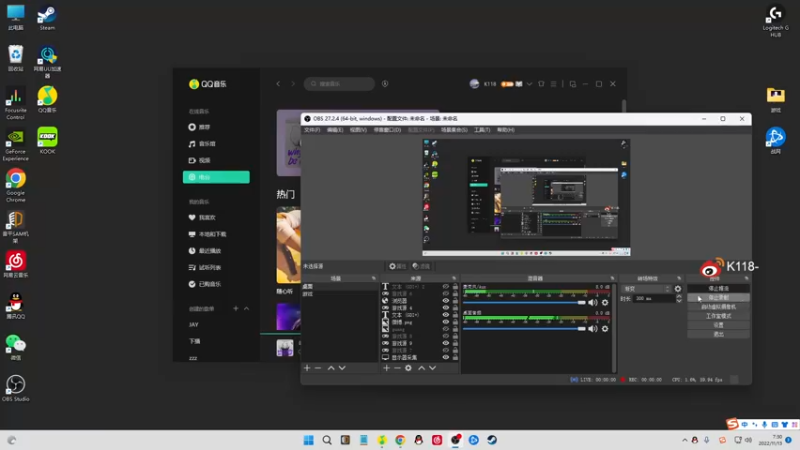The width and height of the screenshot is (800, 450).
Task: Remove selected scene with the minus icon
Action: coord(318,368)
